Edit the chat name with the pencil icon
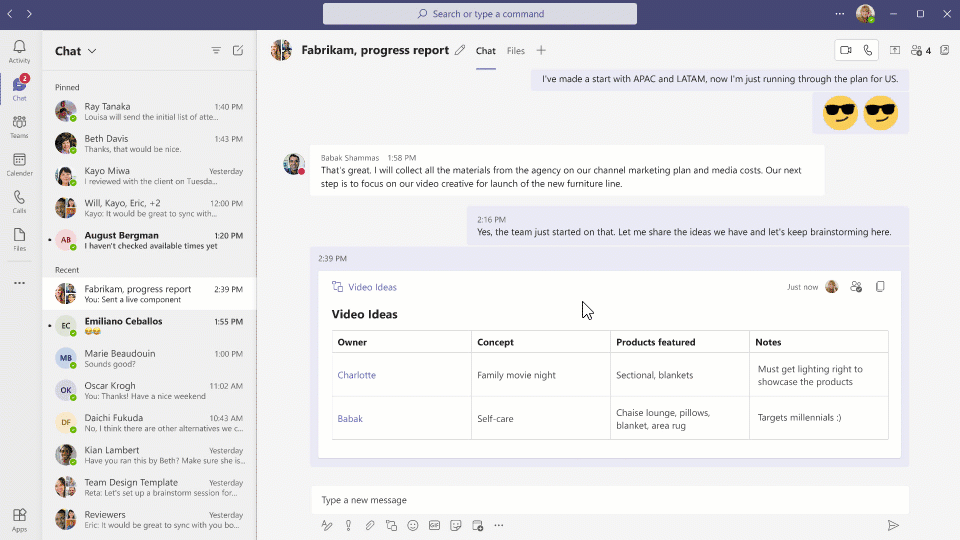The height and width of the screenshot is (540, 960). 460,51
